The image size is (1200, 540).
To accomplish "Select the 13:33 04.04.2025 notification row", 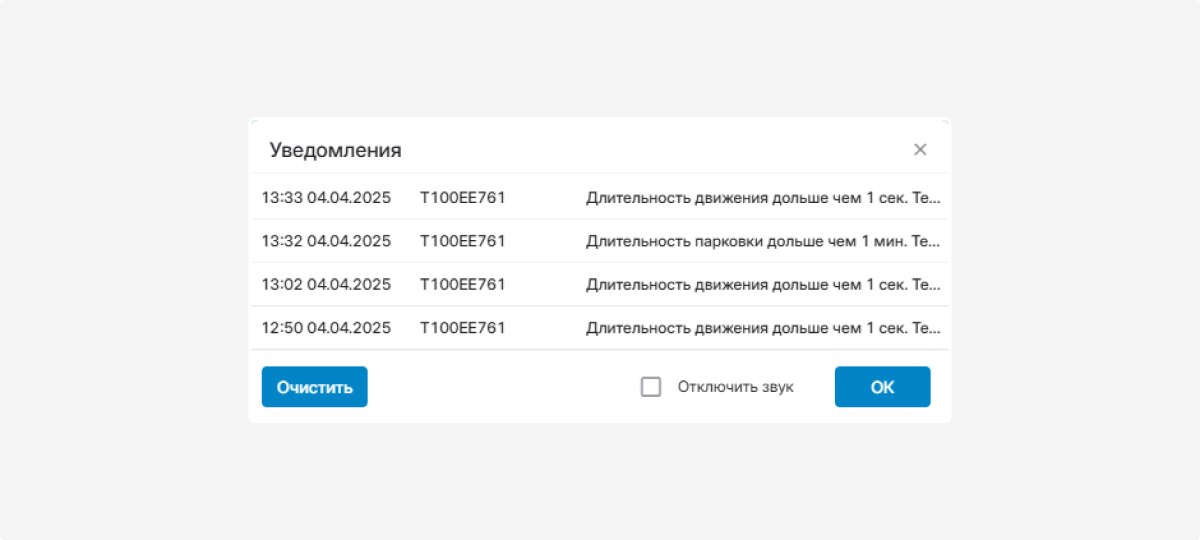I will [x=600, y=198].
